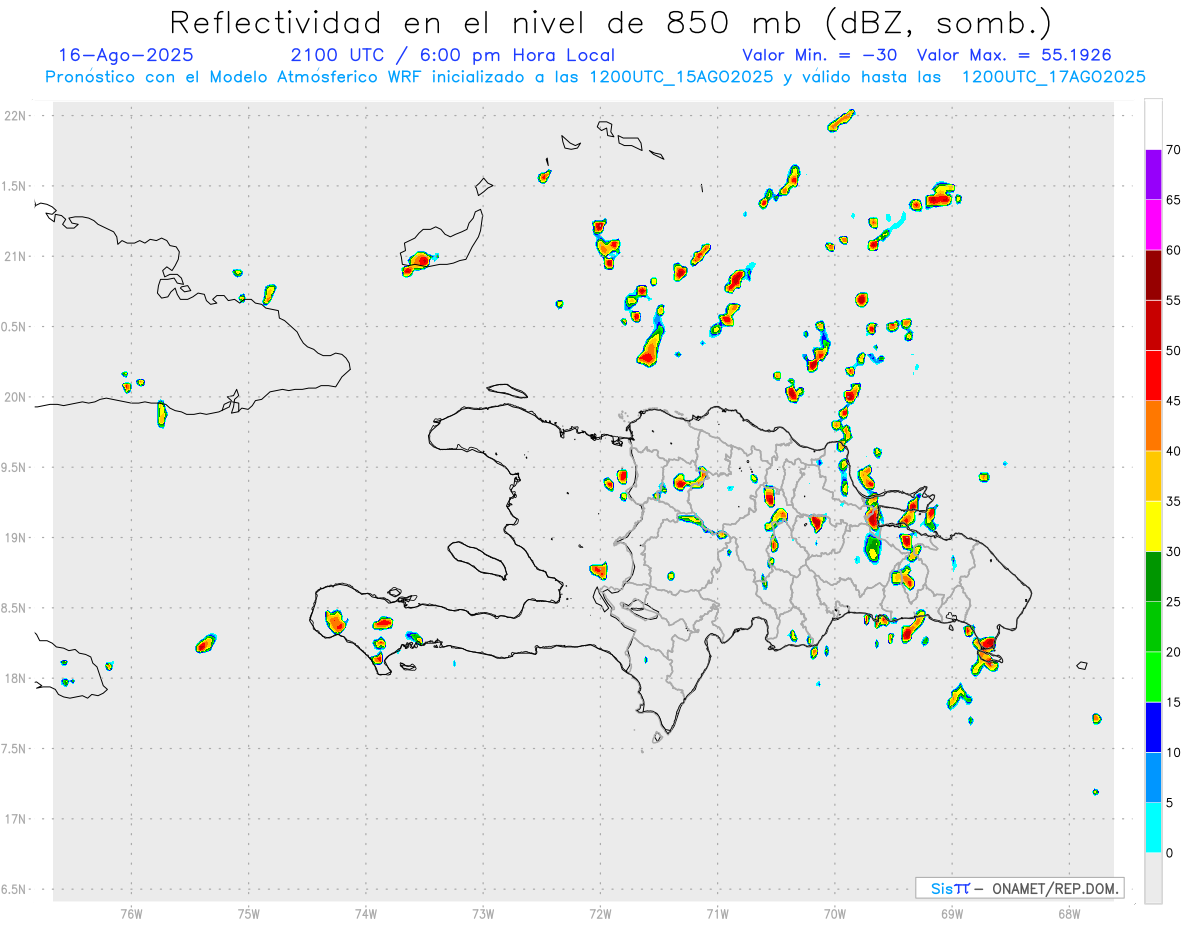The height and width of the screenshot is (927, 1200).
Task: Click the dark green 25-30 dBZ color band
Action: pyautogui.click(x=1153, y=576)
